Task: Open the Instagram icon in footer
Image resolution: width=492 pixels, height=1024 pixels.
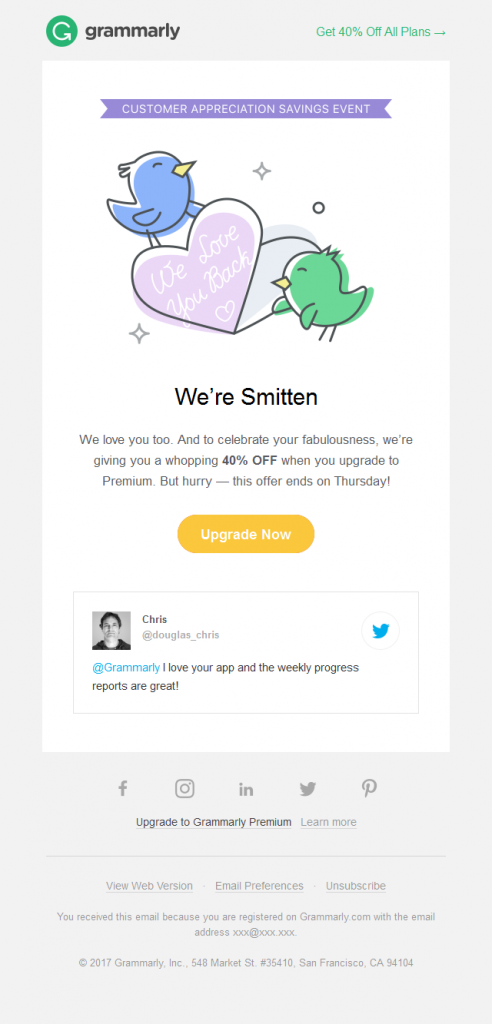Action: point(185,788)
